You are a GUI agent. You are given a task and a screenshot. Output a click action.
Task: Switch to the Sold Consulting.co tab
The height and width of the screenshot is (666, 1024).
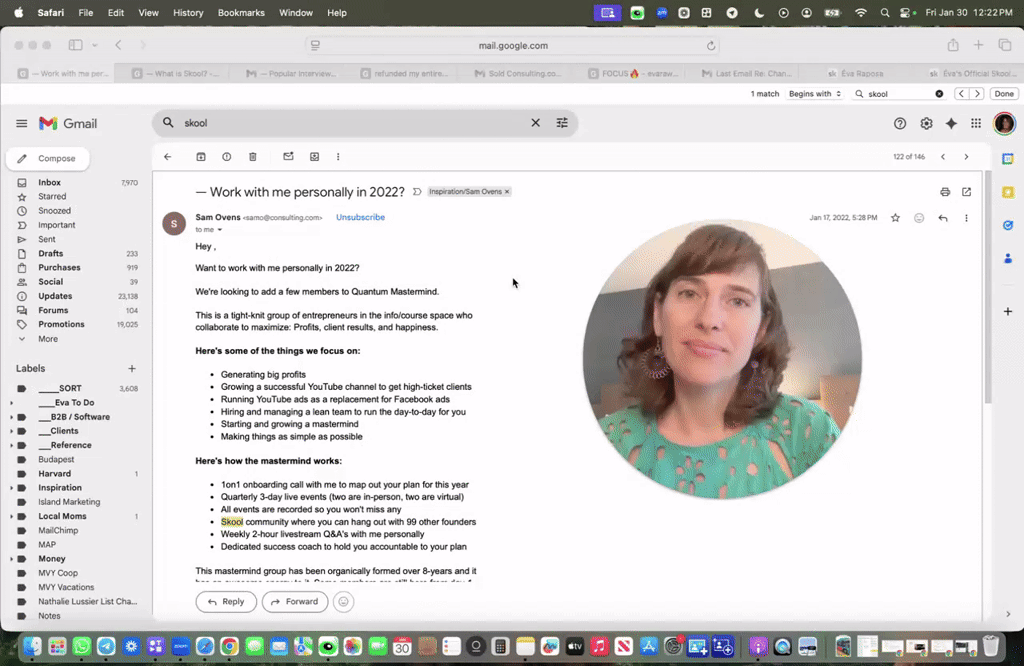(519, 74)
